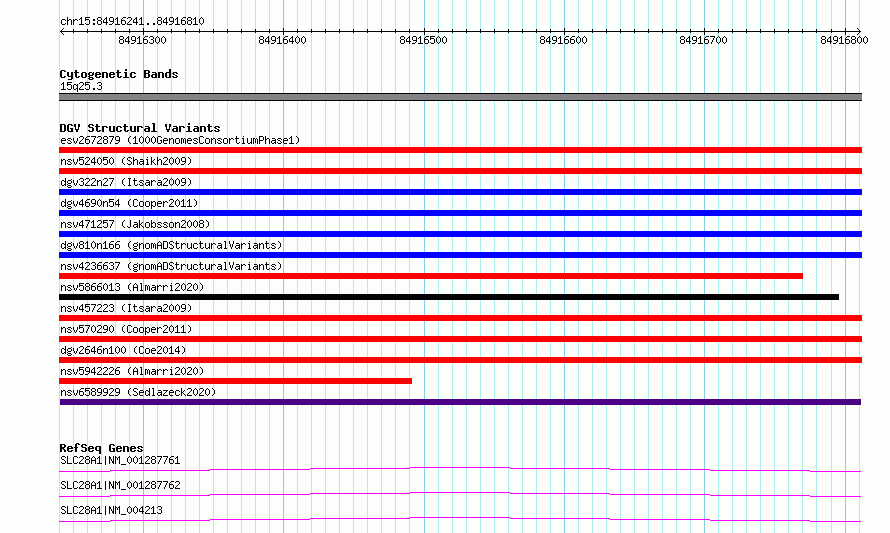Click the dgv322n27 (Itsara2009) label
The image size is (890, 533).
click(126, 182)
